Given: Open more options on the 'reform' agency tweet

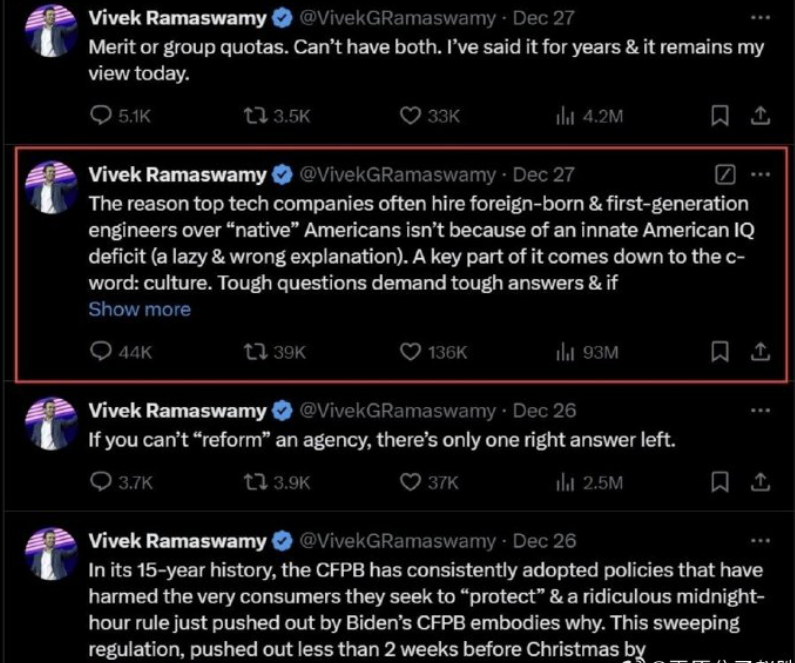Looking at the screenshot, I should (x=760, y=411).
